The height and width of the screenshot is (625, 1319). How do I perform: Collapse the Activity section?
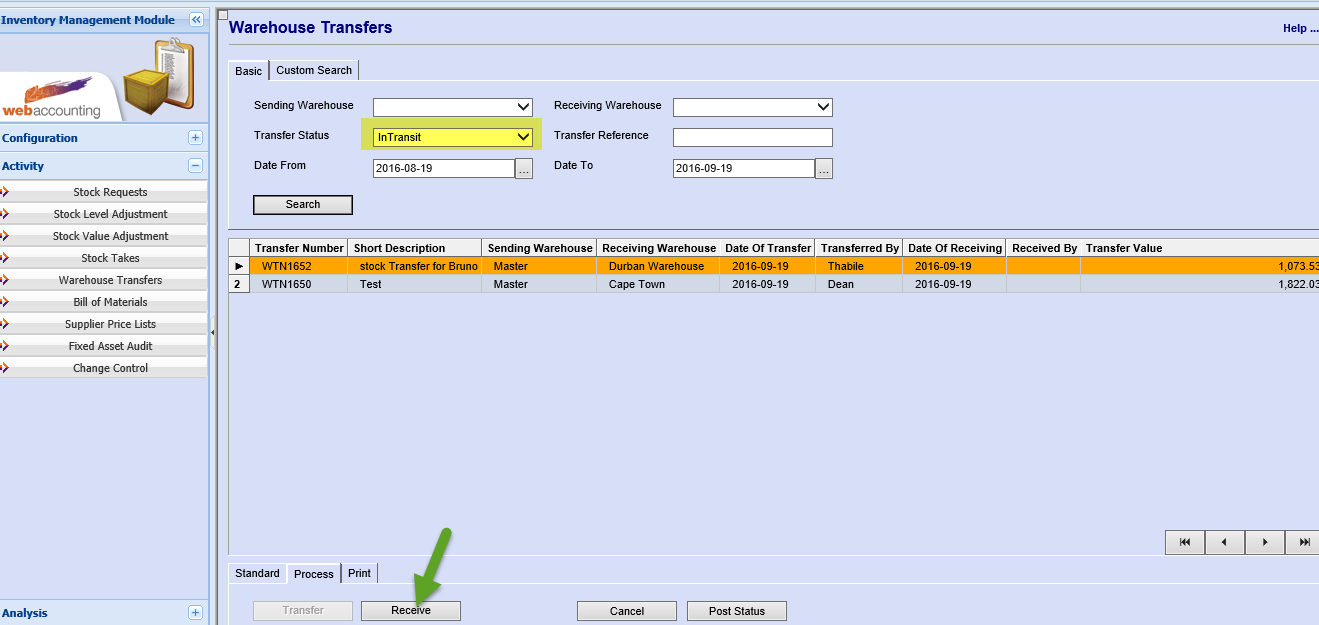(195, 166)
